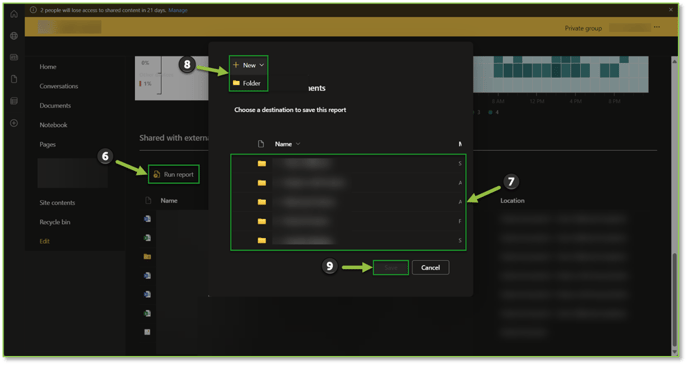The width and height of the screenshot is (687, 365).
Task: Click the Edit link in the left navigation
Action: click(44, 241)
